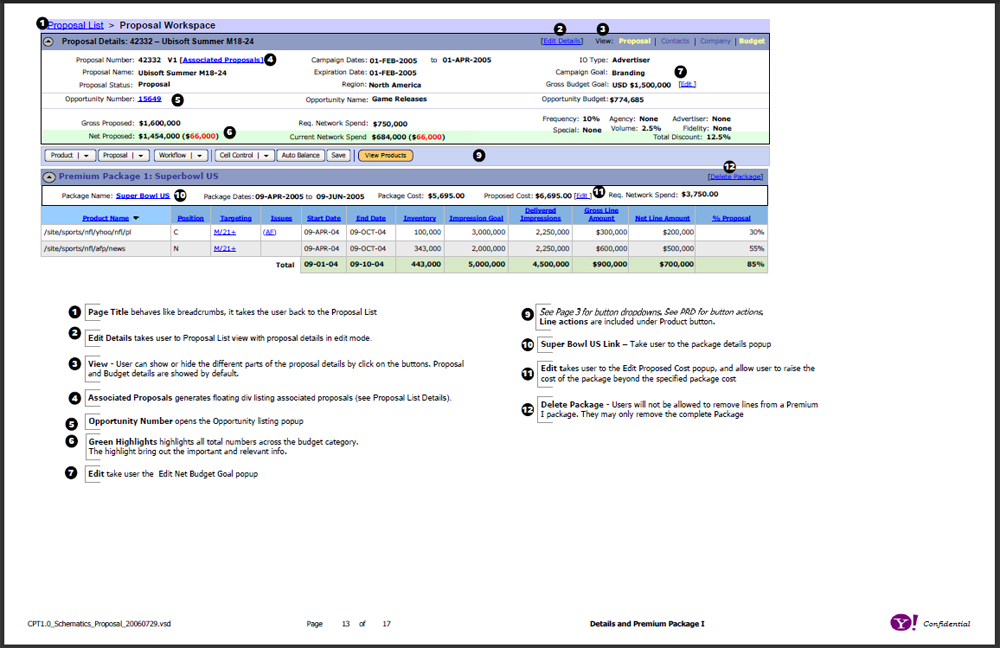Open the Proposal actions menu
1000x648 pixels.
[139, 155]
